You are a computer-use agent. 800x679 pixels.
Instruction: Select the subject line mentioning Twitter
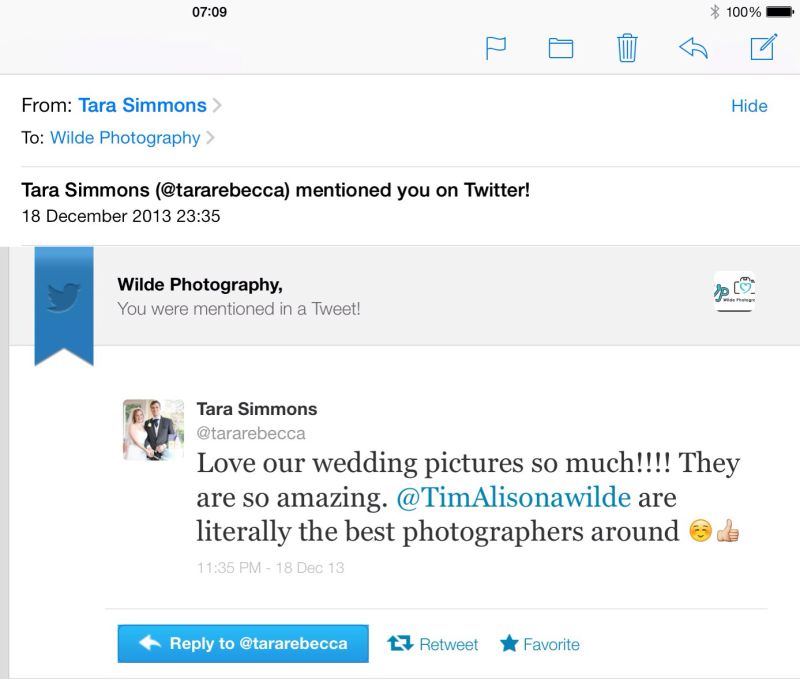point(276,190)
